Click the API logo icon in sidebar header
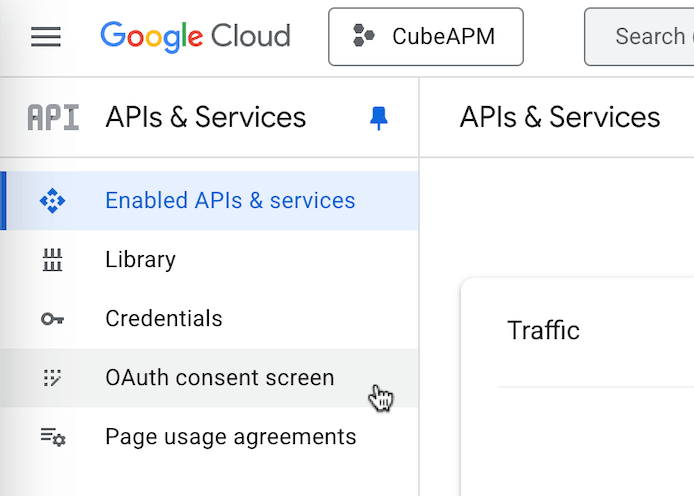 point(53,118)
